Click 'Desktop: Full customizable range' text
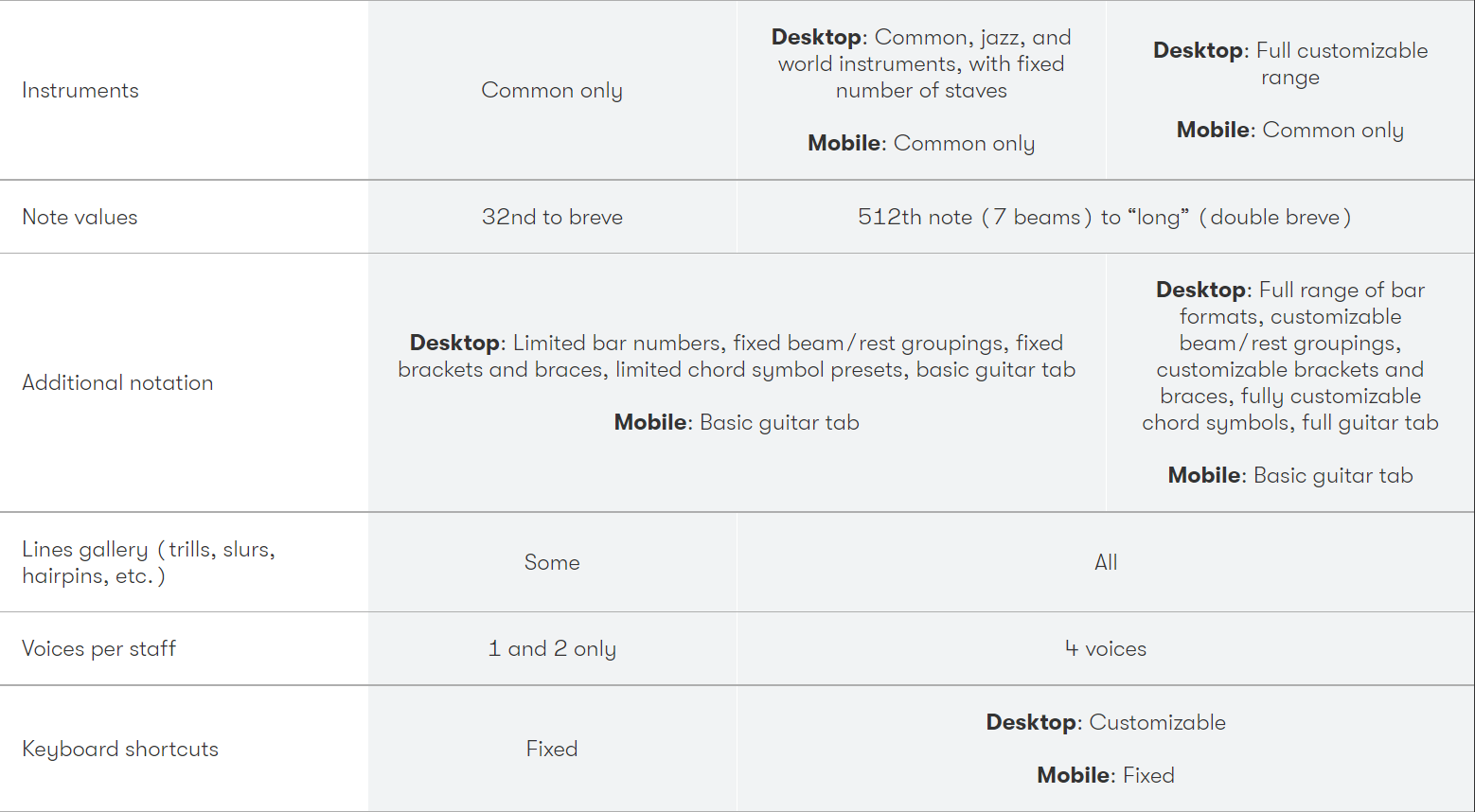 [x=1289, y=63]
